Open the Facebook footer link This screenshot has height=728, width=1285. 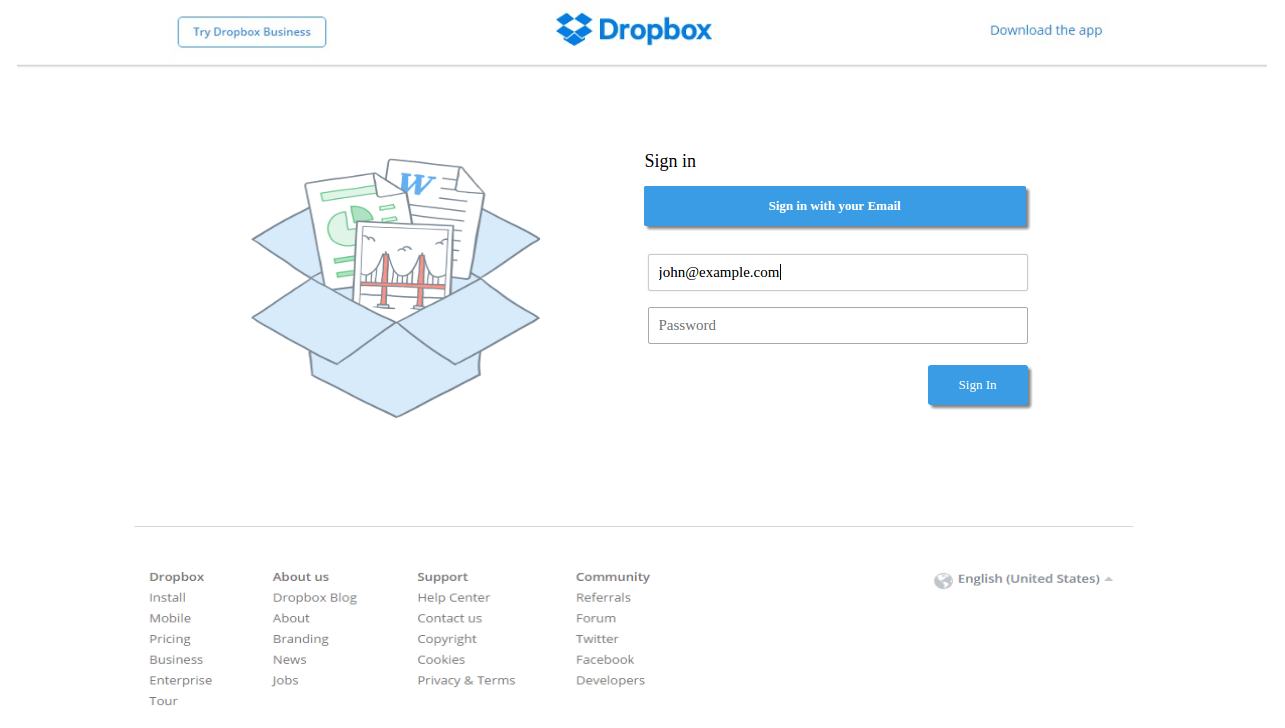[605, 659]
